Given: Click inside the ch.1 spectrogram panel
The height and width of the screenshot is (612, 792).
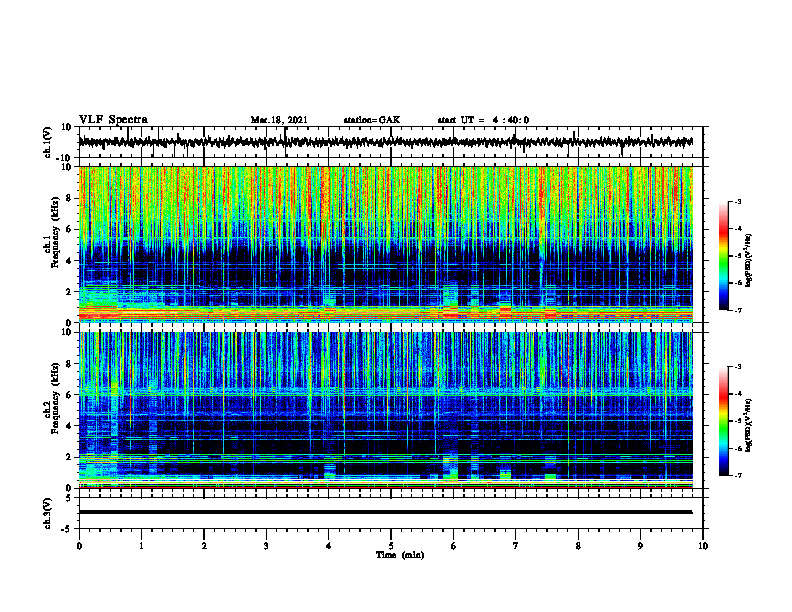Looking at the screenshot, I should 385,244.
